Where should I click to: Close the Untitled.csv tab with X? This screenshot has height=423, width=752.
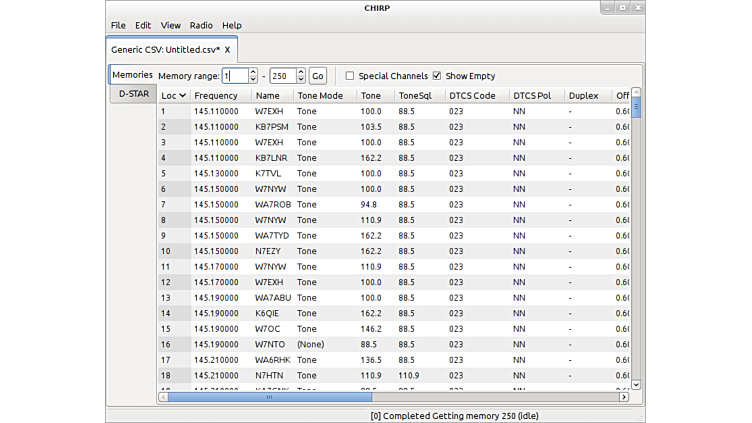coord(227,49)
